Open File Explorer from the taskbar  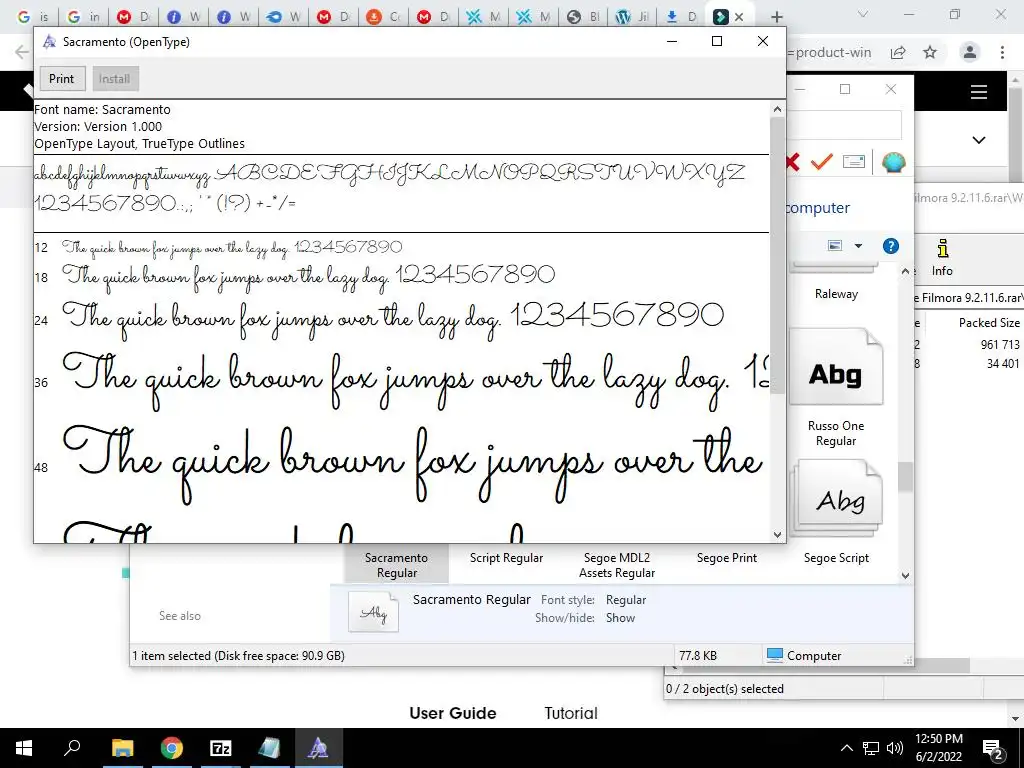[x=122, y=748]
